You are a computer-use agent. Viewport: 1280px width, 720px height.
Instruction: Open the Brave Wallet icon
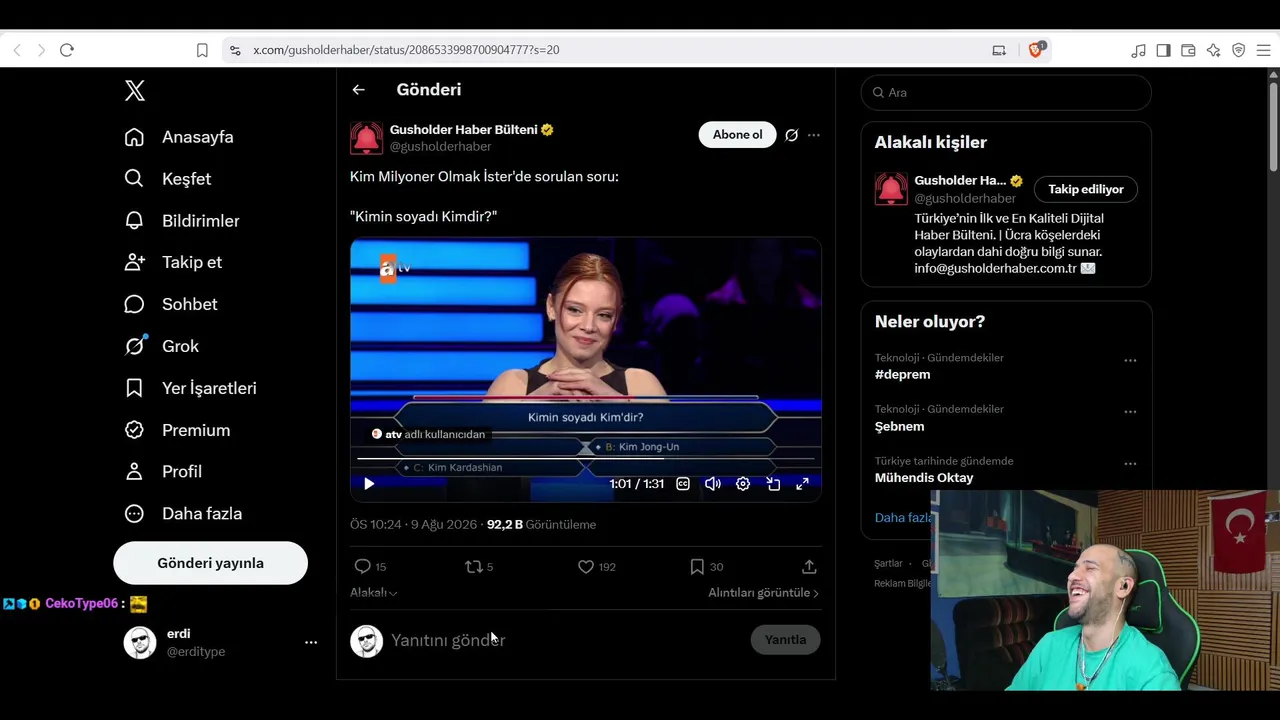(x=1188, y=50)
